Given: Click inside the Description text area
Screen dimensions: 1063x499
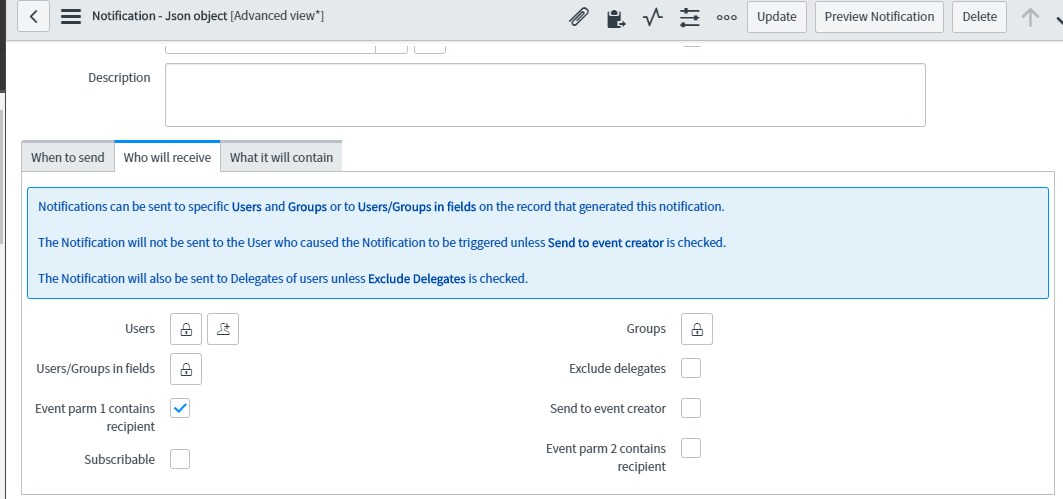Looking at the screenshot, I should pyautogui.click(x=545, y=95).
